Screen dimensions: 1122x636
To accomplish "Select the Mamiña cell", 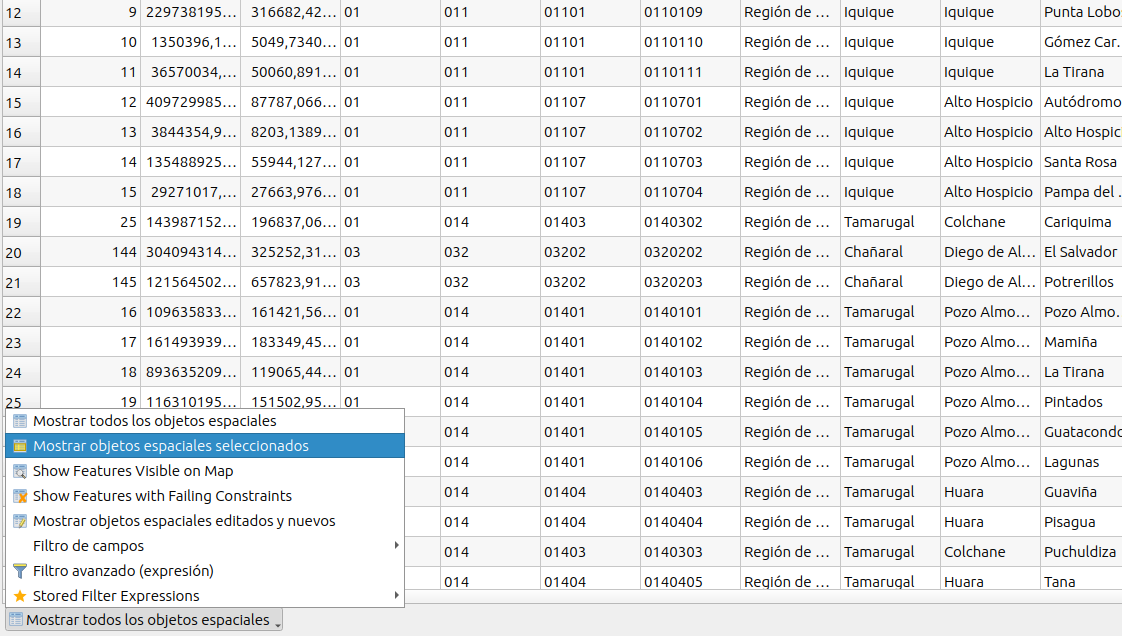I will [1070, 342].
